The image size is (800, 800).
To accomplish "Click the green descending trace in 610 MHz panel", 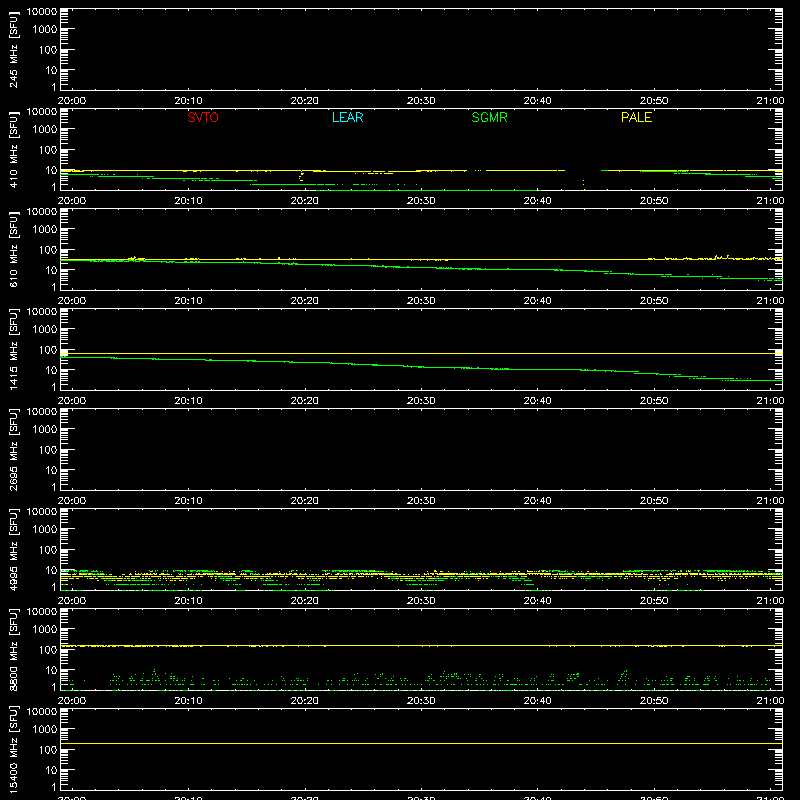I will [421, 267].
